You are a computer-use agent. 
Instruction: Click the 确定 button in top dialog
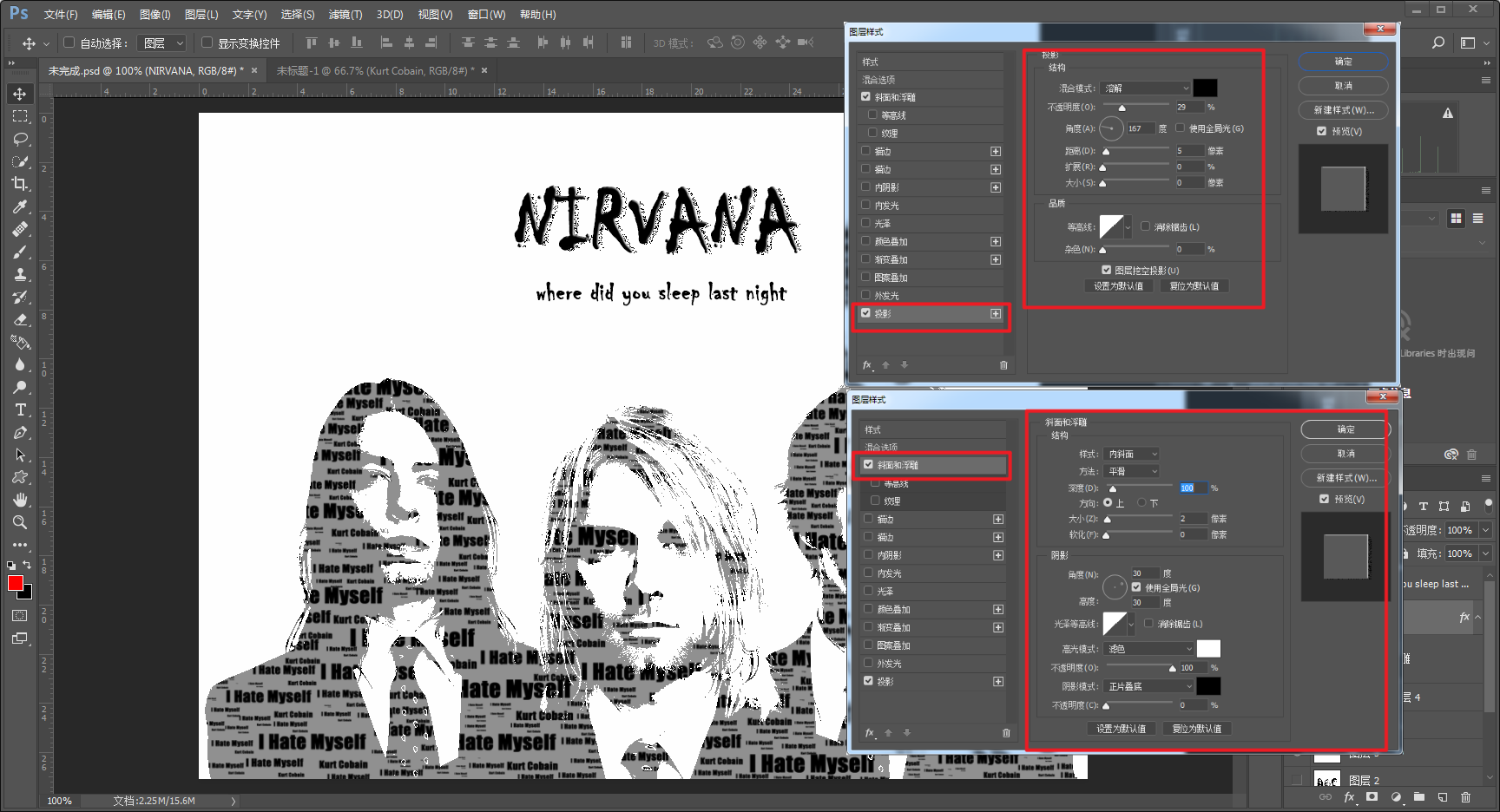click(x=1343, y=62)
